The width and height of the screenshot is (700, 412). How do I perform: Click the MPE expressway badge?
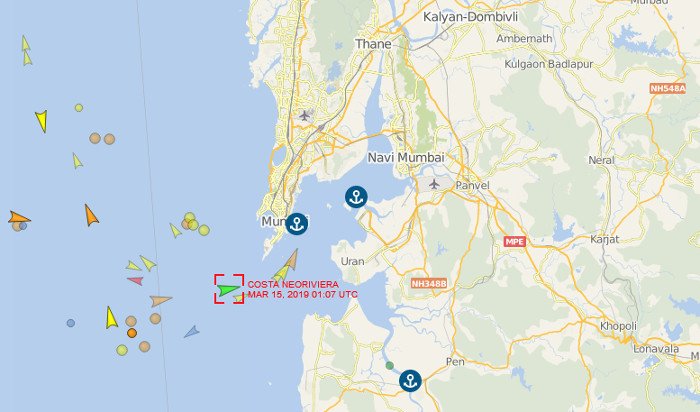[x=515, y=241]
